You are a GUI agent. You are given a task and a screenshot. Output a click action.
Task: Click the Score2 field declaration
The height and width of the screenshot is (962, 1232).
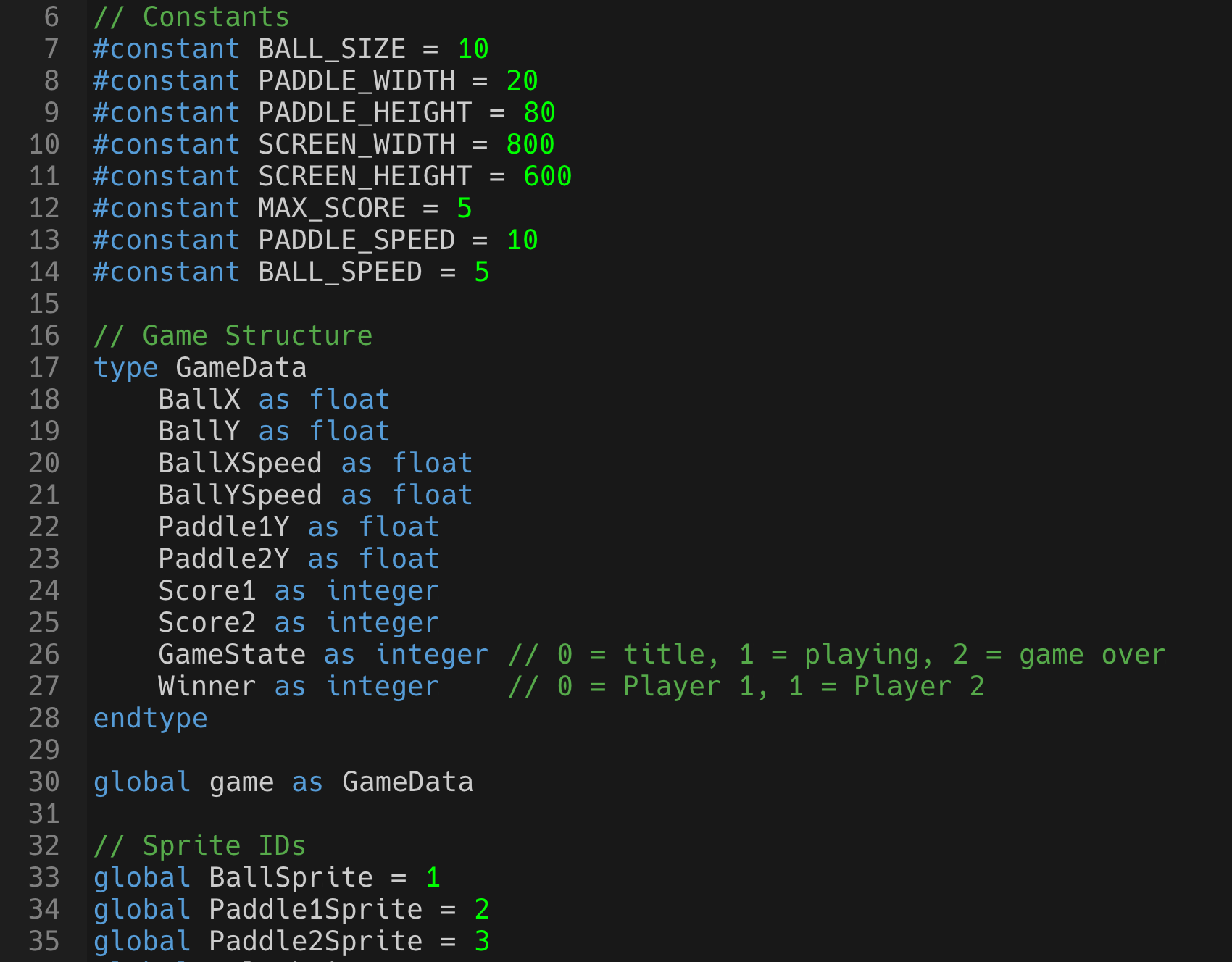[x=299, y=622]
